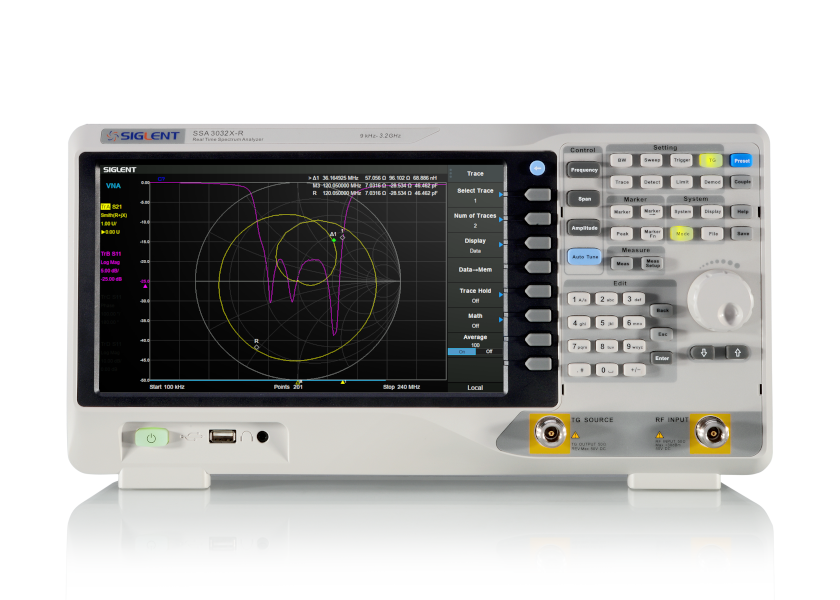
Task: Open the System menu key
Action: pyautogui.click(x=682, y=211)
